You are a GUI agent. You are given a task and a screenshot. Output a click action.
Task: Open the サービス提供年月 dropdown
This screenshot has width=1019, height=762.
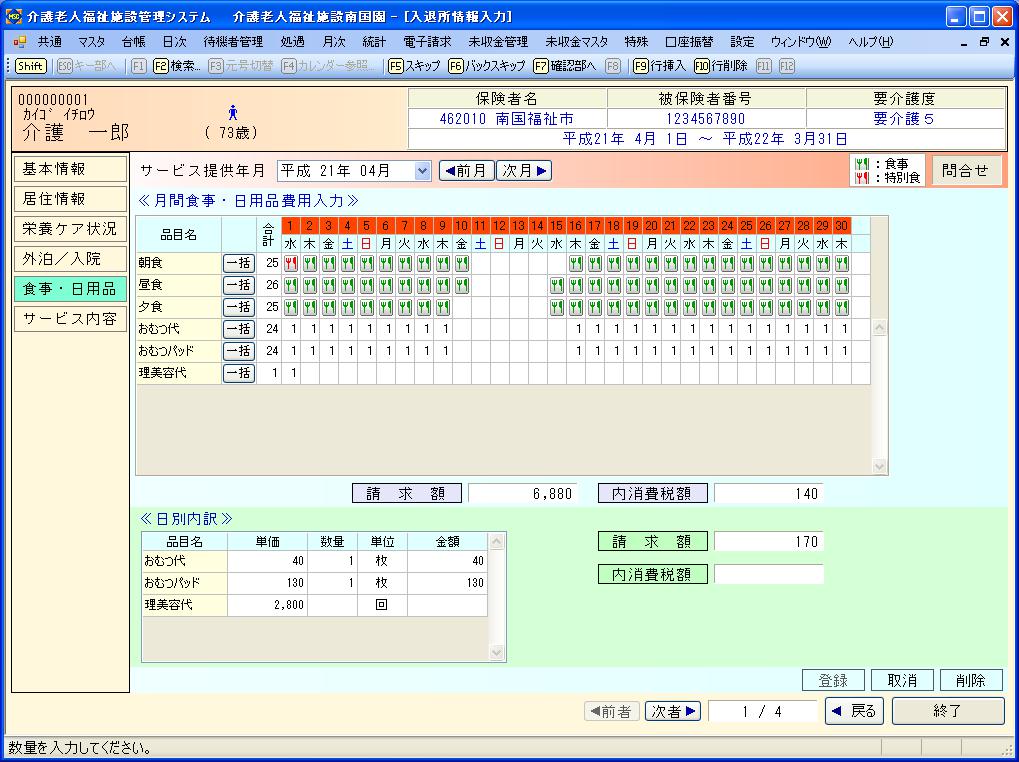pos(421,171)
